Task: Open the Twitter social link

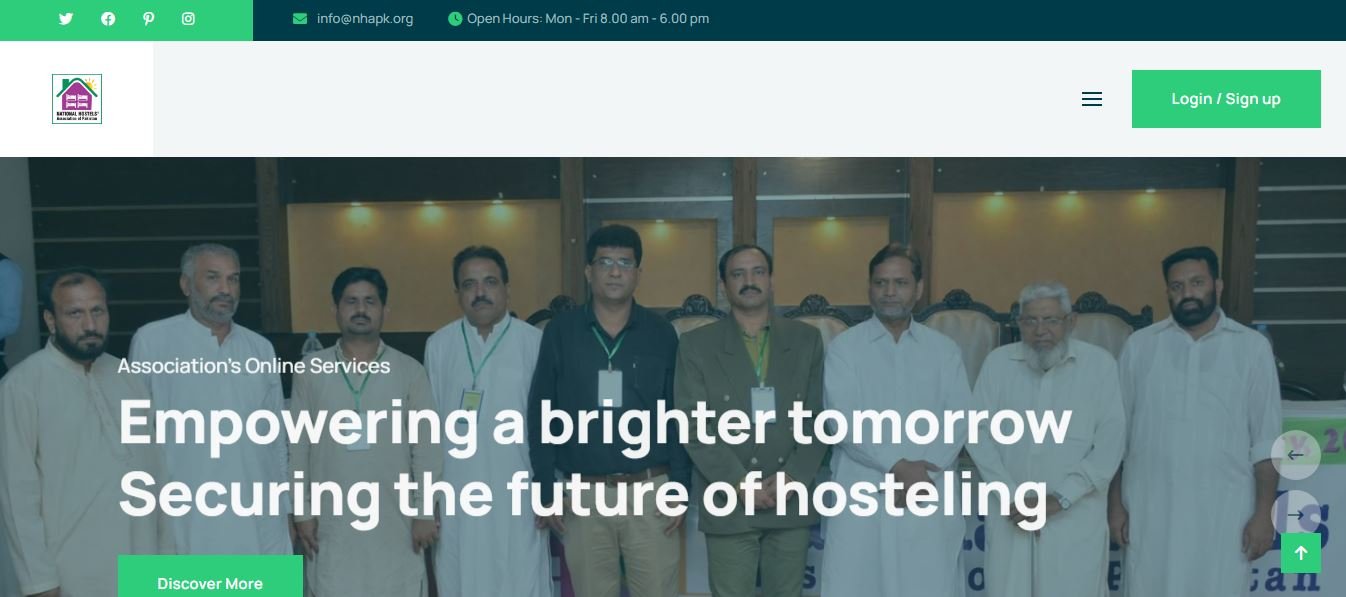Action: (x=66, y=18)
